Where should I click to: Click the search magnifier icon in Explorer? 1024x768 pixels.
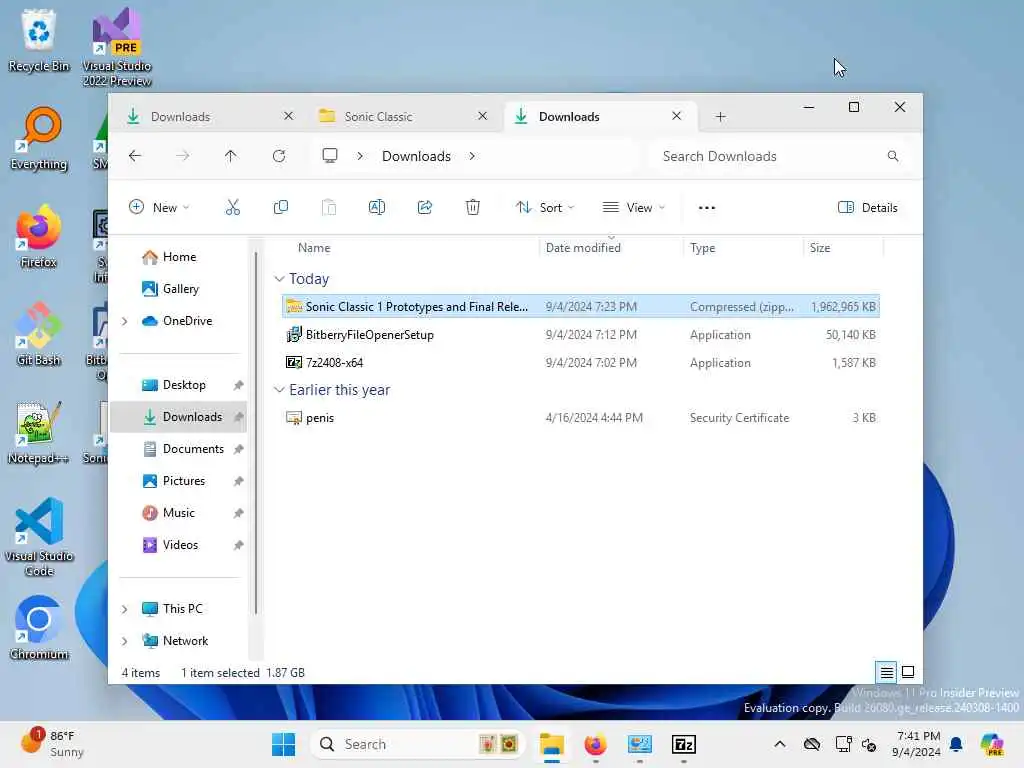(893, 156)
